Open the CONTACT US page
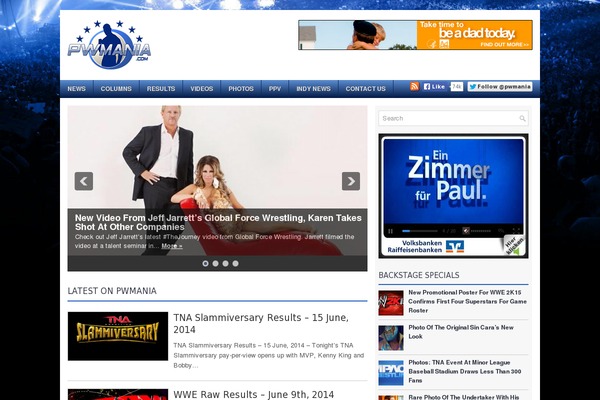This screenshot has height=400, width=600. pyautogui.click(x=366, y=89)
